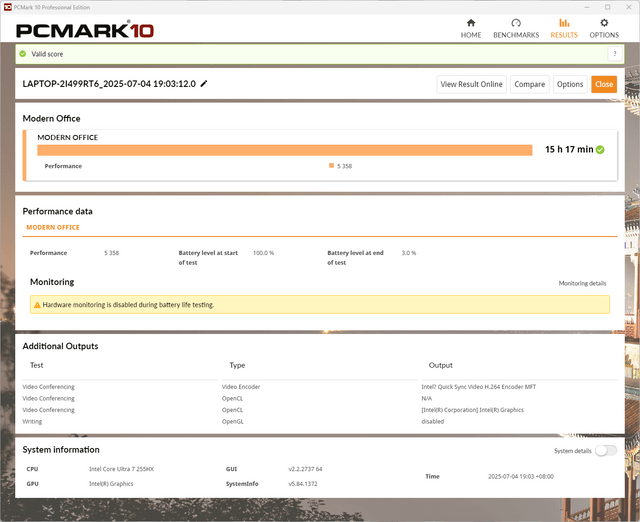This screenshot has width=640, height=522.
Task: Click the Intel(R) Corporation Intel(R) Graphics output
Action: pos(472,410)
